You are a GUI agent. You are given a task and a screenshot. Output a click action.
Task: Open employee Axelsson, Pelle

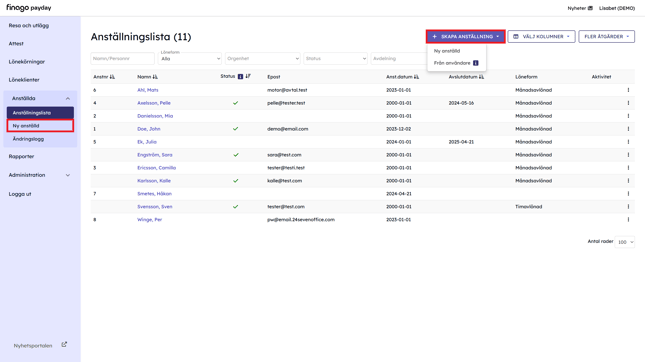(154, 103)
